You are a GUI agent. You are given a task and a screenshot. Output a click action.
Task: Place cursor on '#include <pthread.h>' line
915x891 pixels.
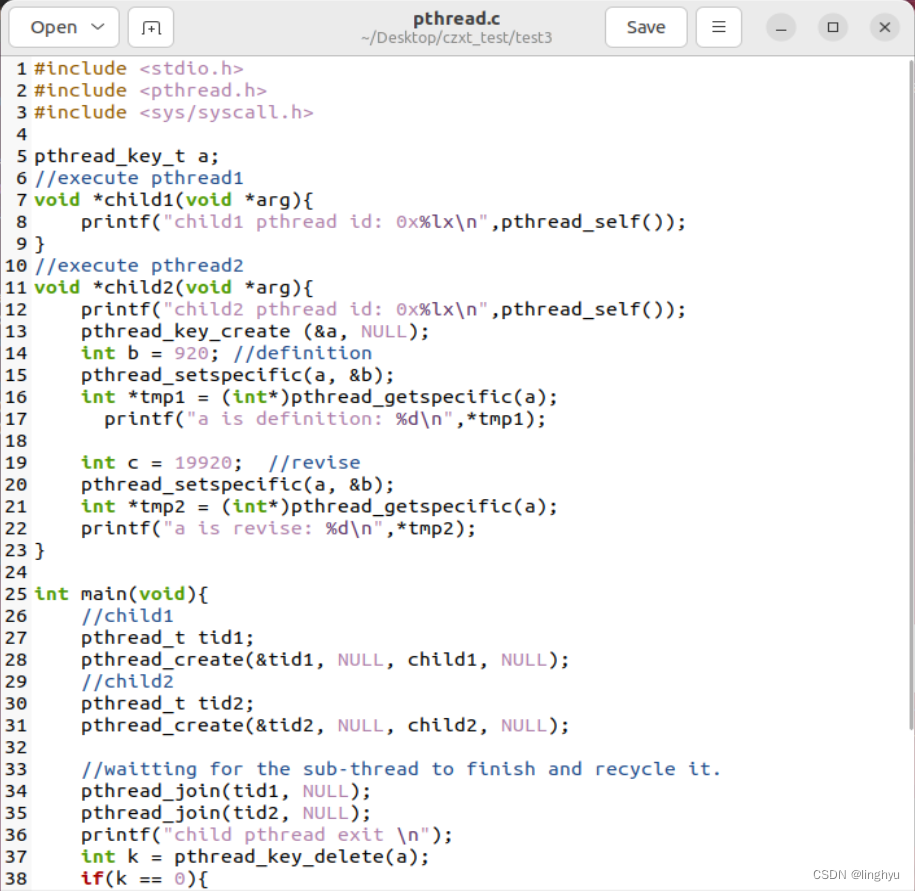(151, 91)
